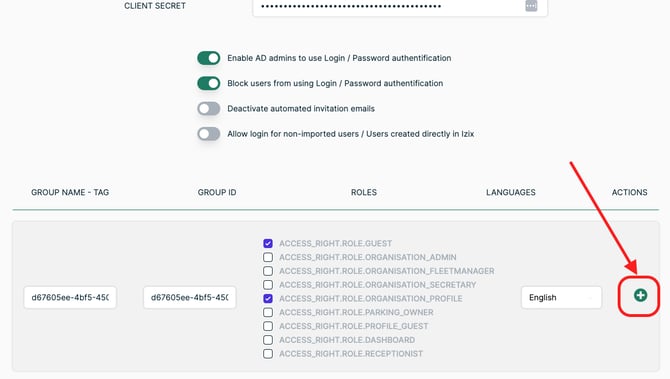Viewport: 670px width, 379px height.
Task: Click the reveal icon in Client Secret field
Action: (531, 6)
